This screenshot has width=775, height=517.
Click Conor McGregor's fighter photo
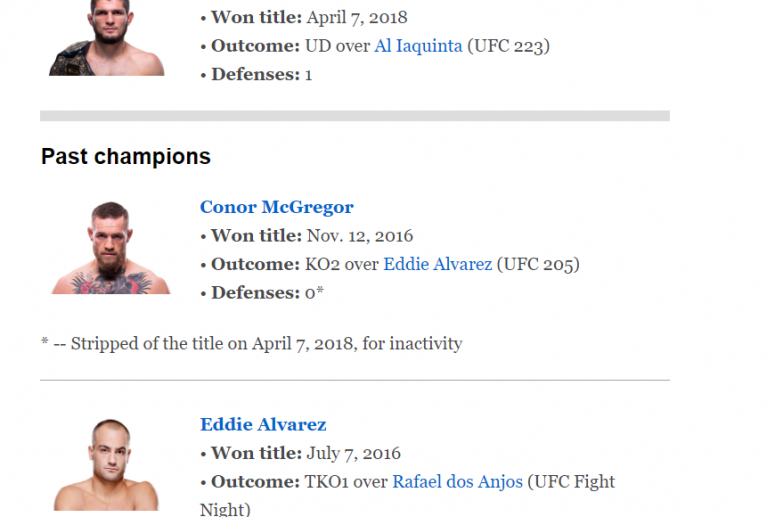(111, 248)
